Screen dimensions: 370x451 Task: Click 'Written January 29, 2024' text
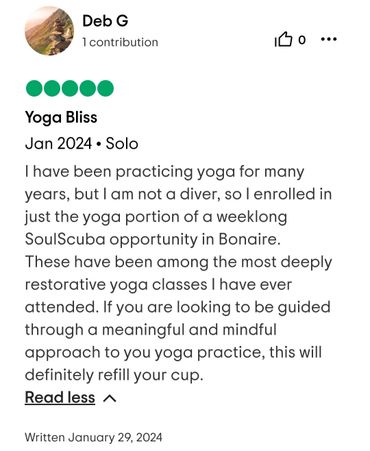point(94,437)
